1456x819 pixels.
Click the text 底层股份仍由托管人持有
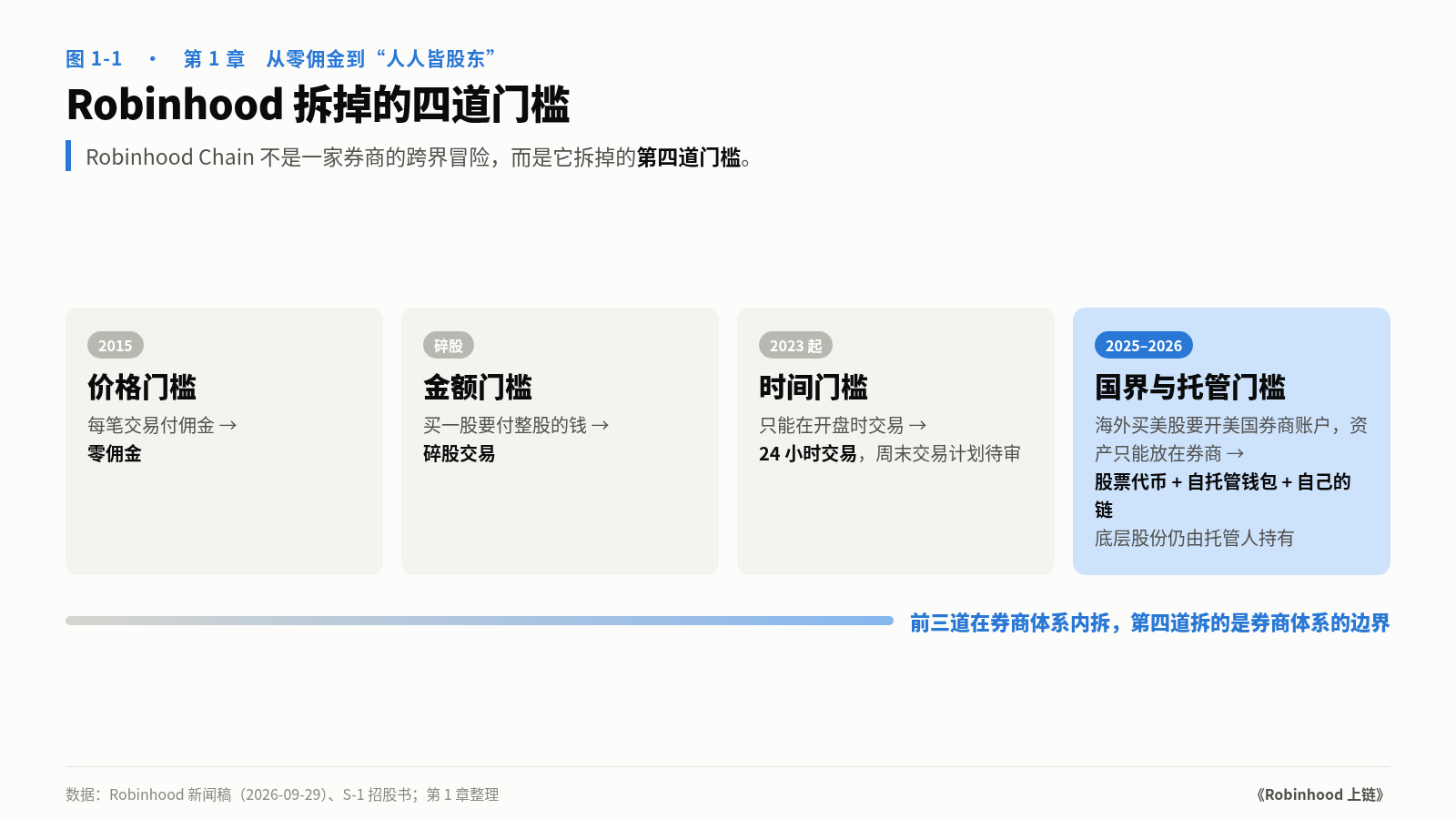coord(1194,538)
